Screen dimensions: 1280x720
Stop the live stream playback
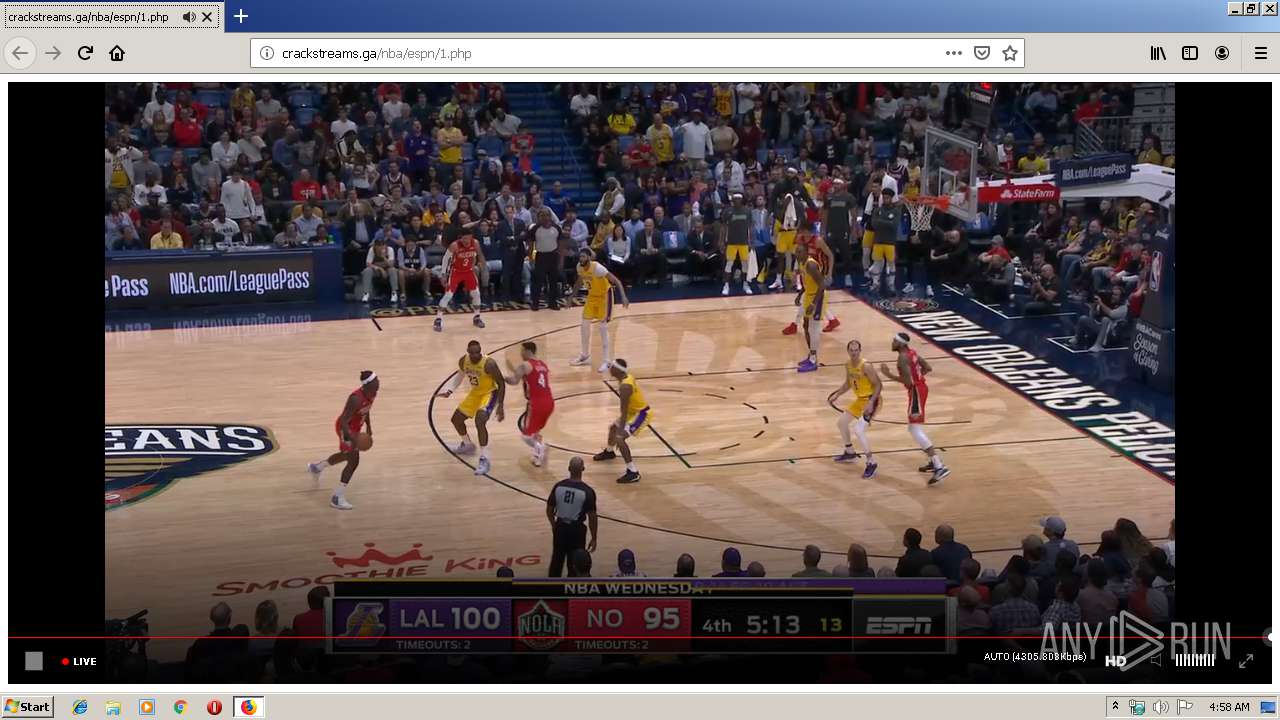34,661
